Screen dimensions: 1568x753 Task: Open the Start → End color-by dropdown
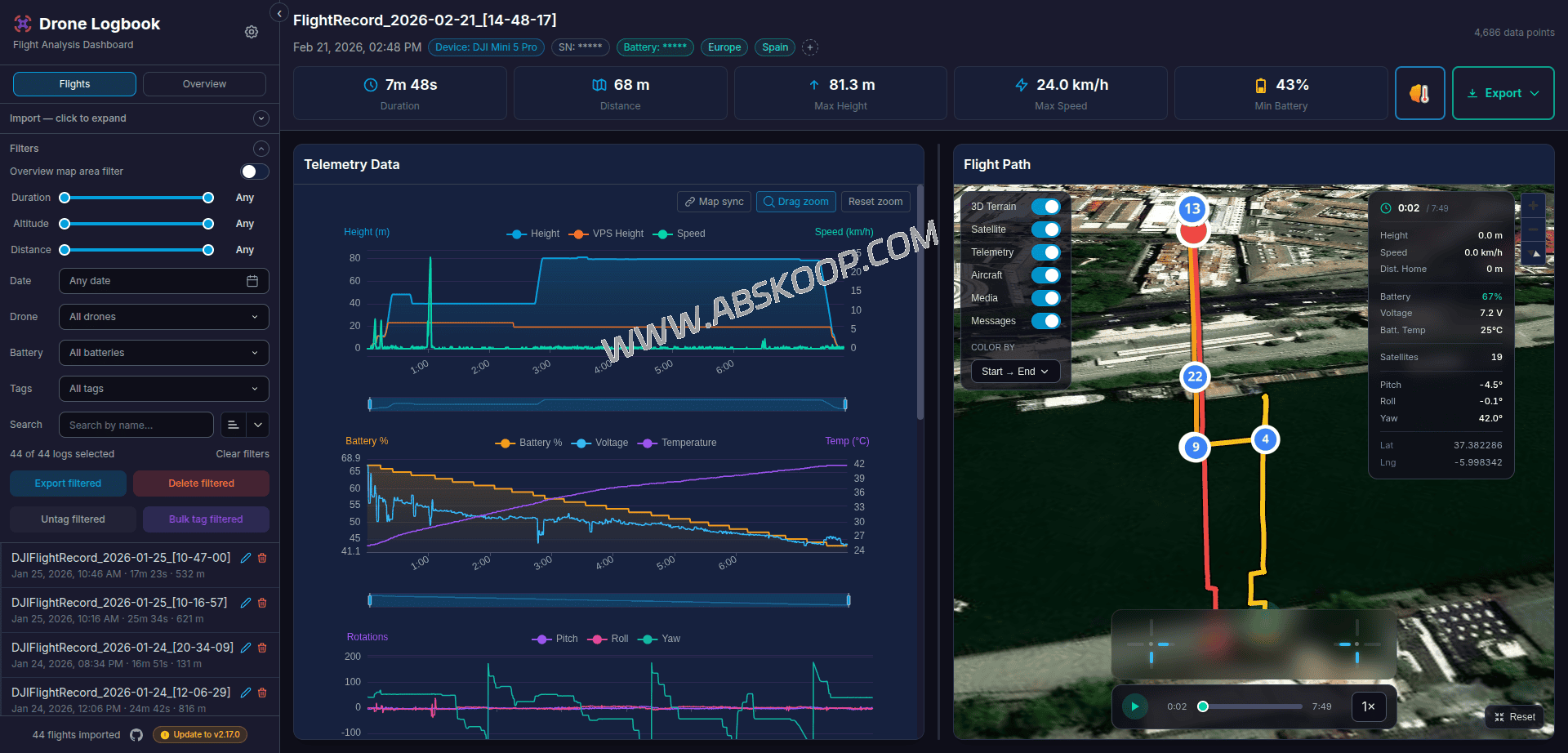coord(1014,371)
